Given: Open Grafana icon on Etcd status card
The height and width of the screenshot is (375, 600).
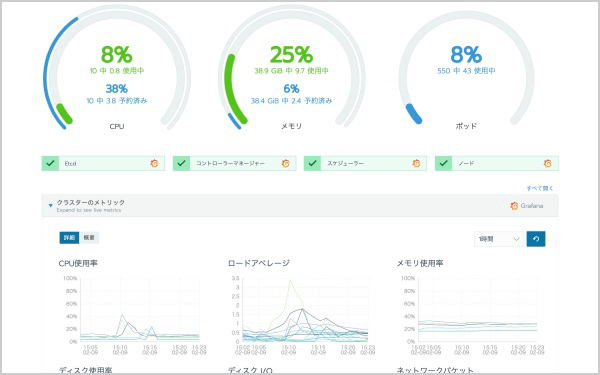Looking at the screenshot, I should [154, 163].
